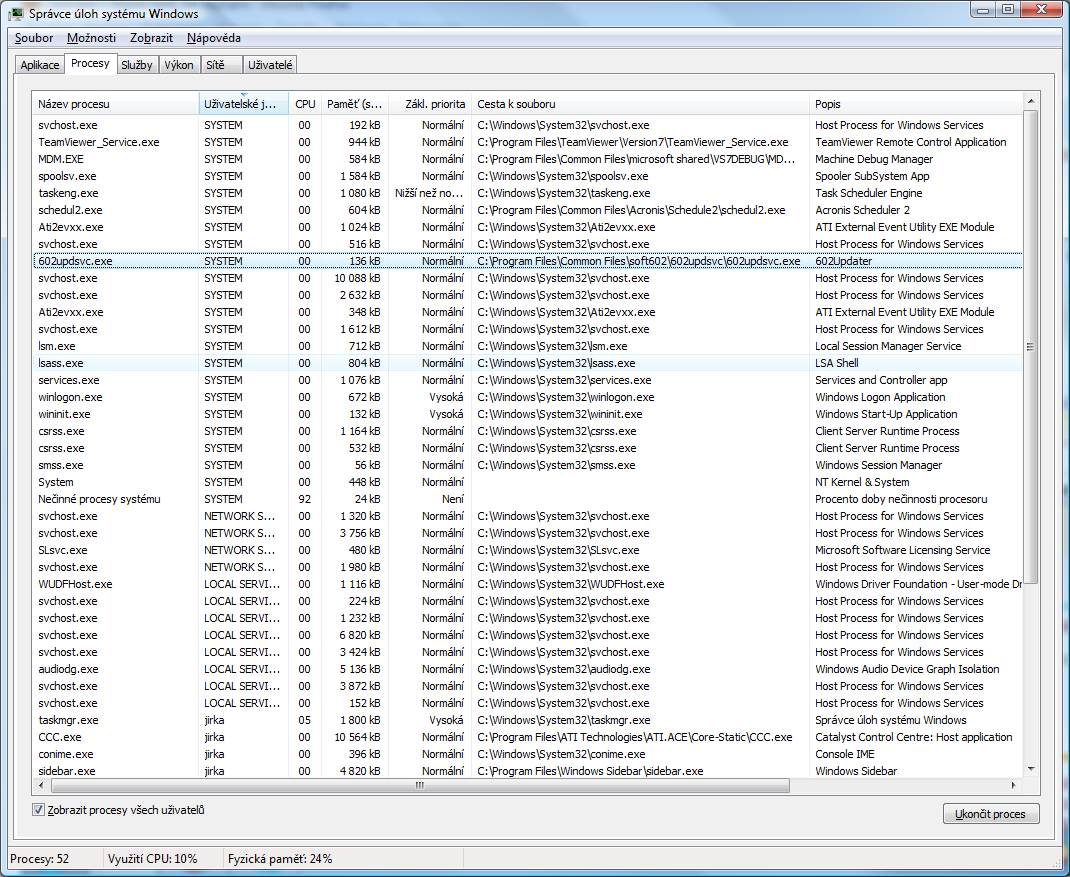Switch to the Služby tab
The height and width of the screenshot is (877, 1070).
136,65
